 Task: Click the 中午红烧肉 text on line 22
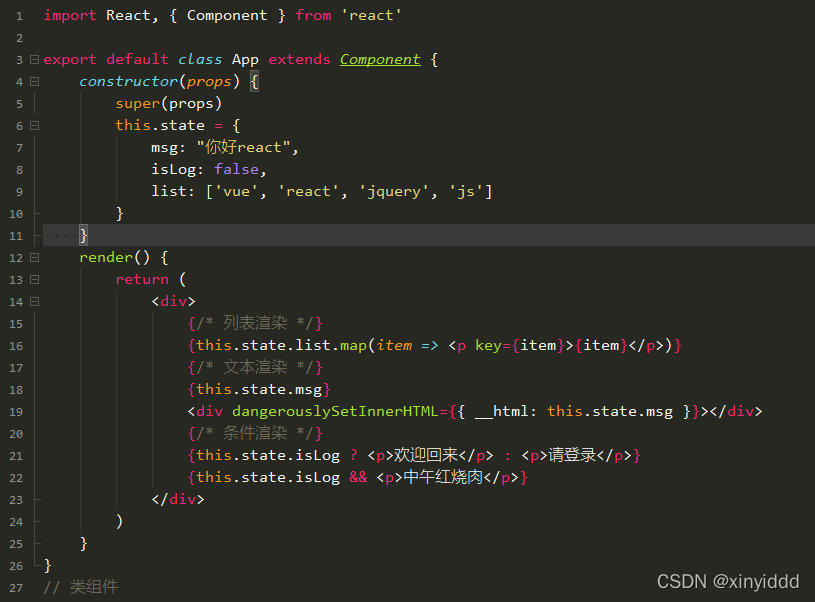point(443,477)
